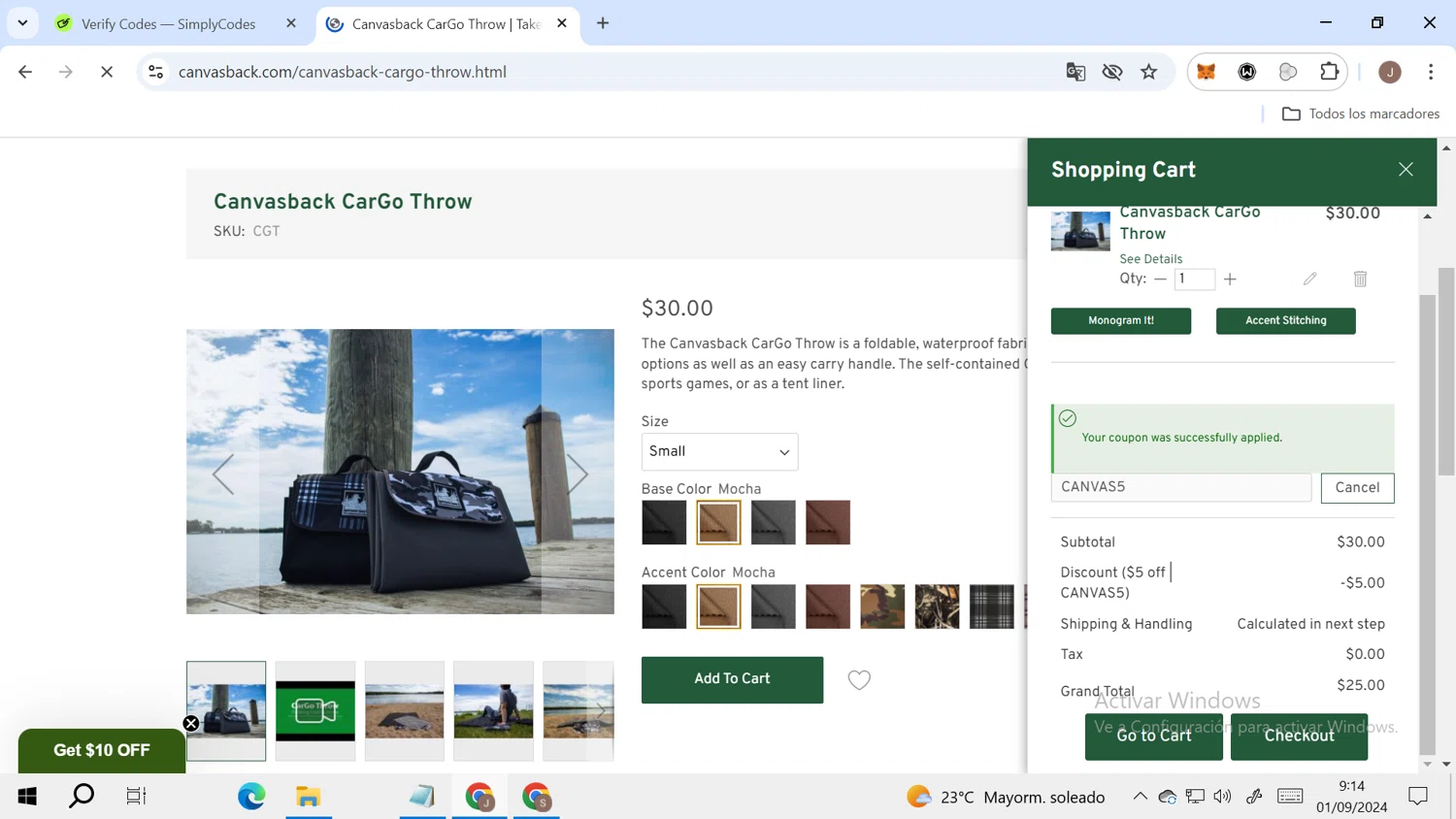Select beach blanket gallery thumbnail
This screenshot has width=1456, height=819.
coord(405,710)
